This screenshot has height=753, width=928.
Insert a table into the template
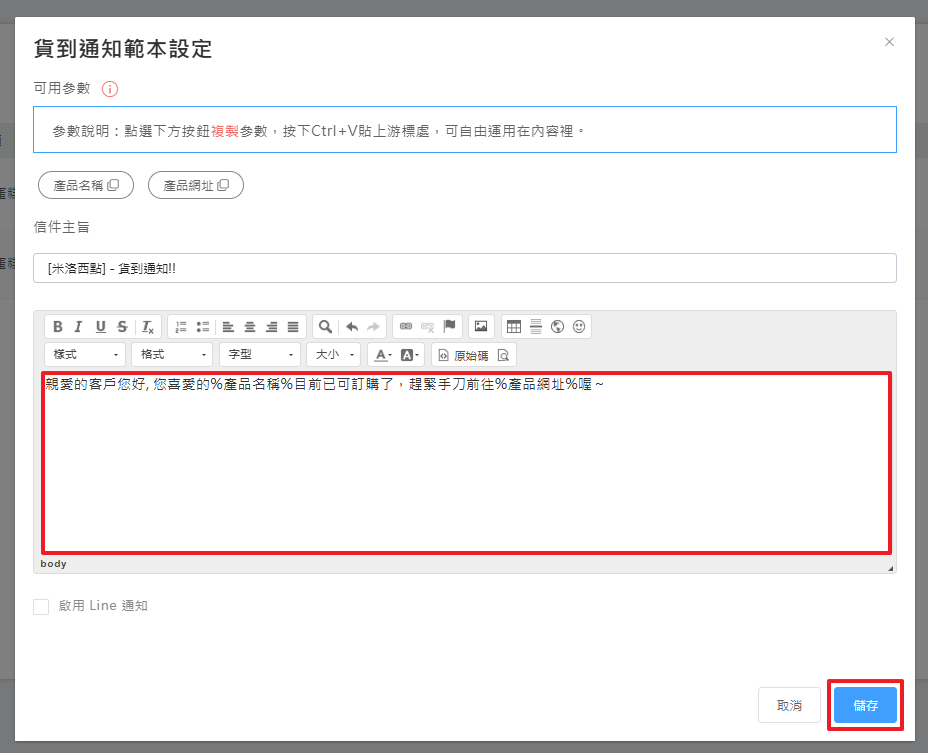[x=514, y=326]
